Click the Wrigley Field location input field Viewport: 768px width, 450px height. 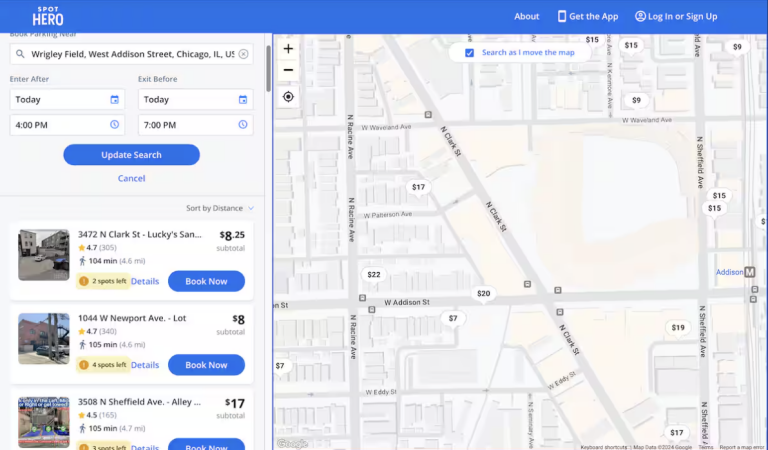pos(131,54)
